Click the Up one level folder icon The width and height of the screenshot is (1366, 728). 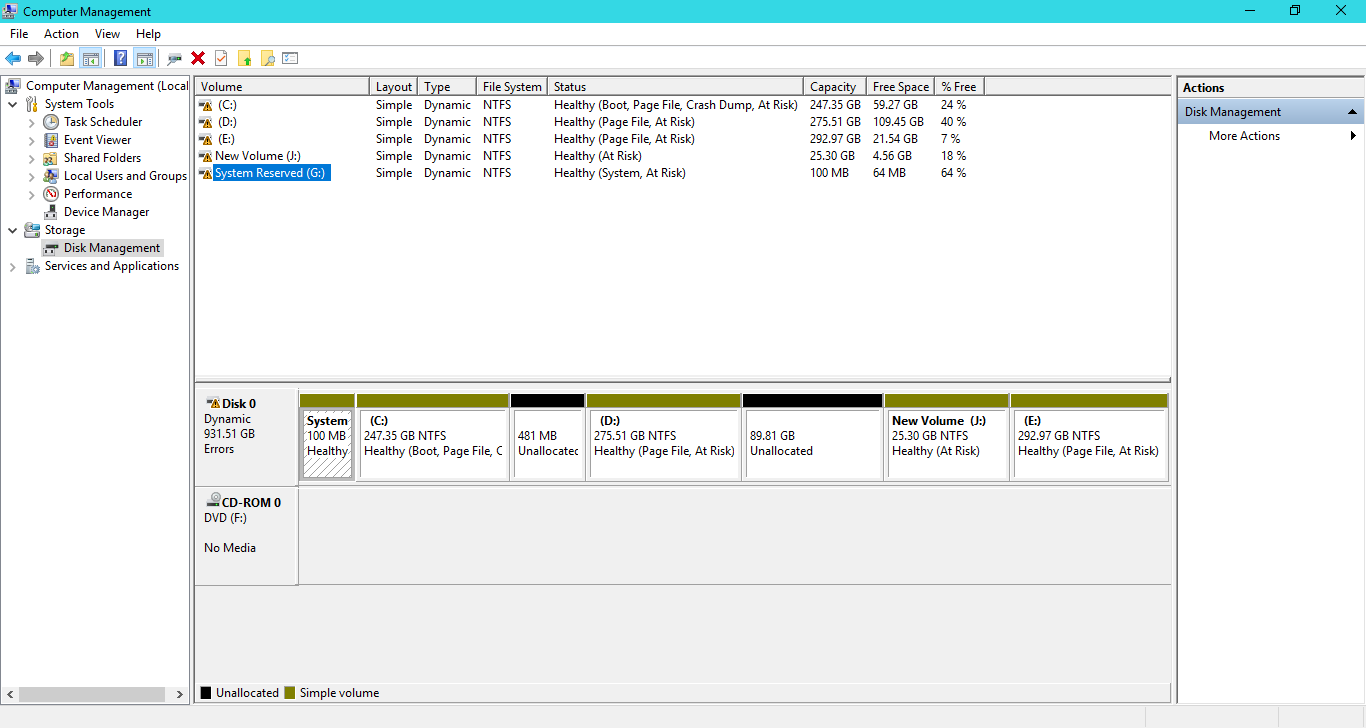coord(66,57)
